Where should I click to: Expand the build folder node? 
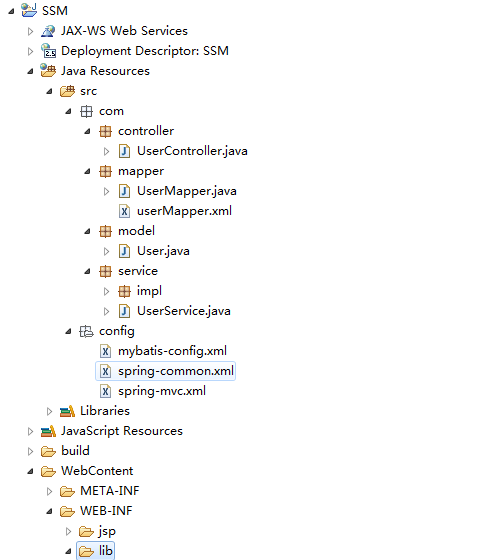click(30, 451)
